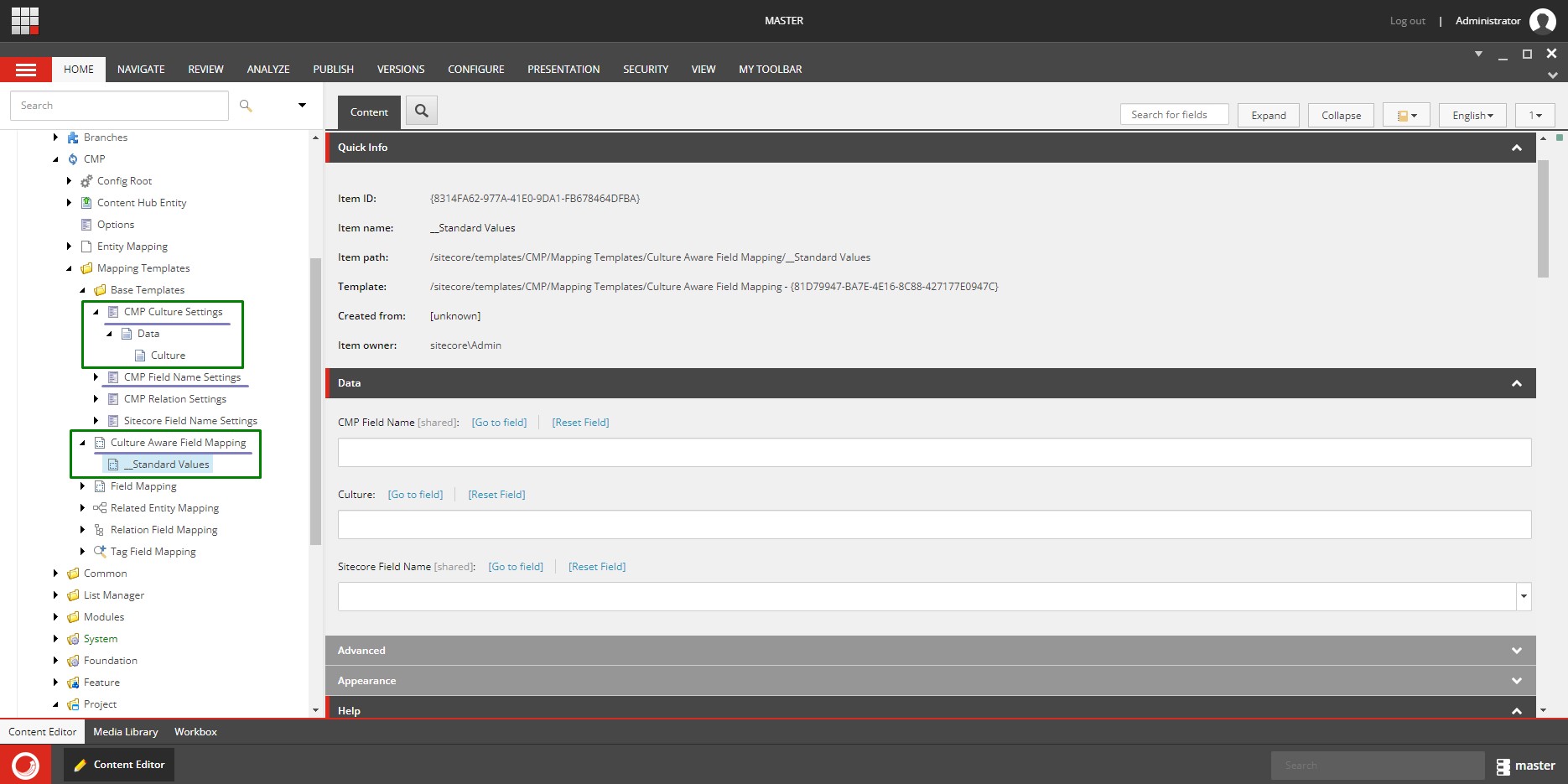The width and height of the screenshot is (1568, 784).
Task: Click the Config Root gear icon
Action: coord(86,181)
